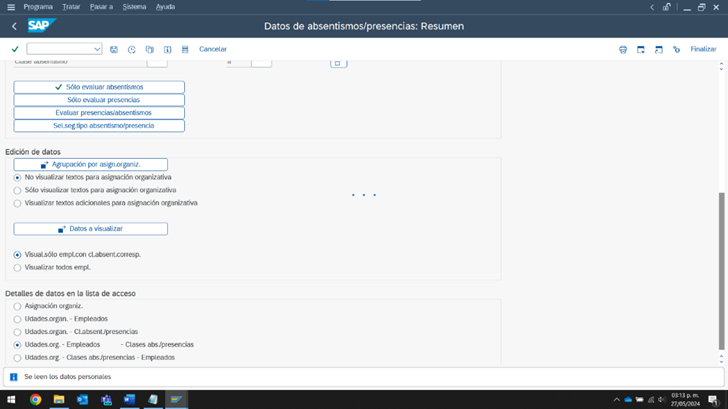This screenshot has width=728, height=409.
Task: Expand the 'Datos a visualizar' section
Action: click(x=90, y=229)
